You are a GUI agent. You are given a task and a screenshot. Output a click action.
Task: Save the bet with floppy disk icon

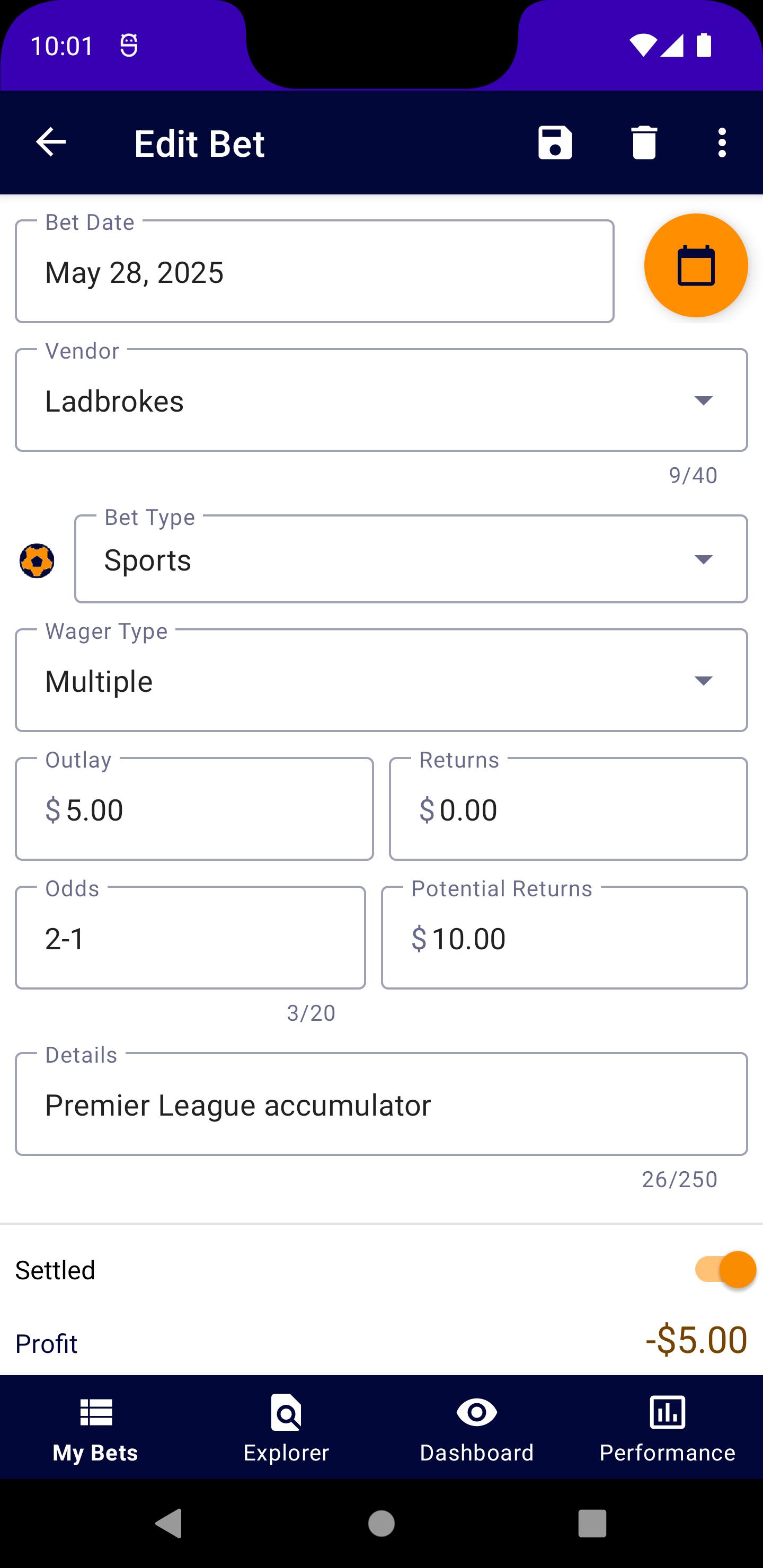point(555,142)
